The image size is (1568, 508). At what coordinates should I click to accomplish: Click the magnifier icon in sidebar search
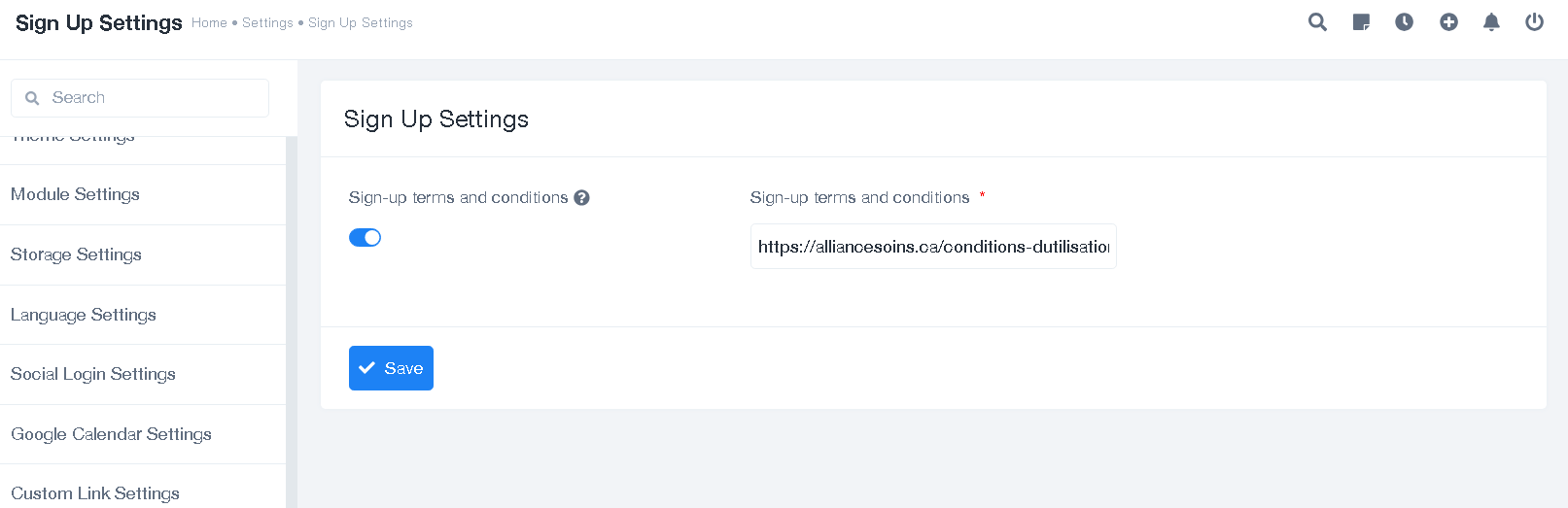pos(32,98)
